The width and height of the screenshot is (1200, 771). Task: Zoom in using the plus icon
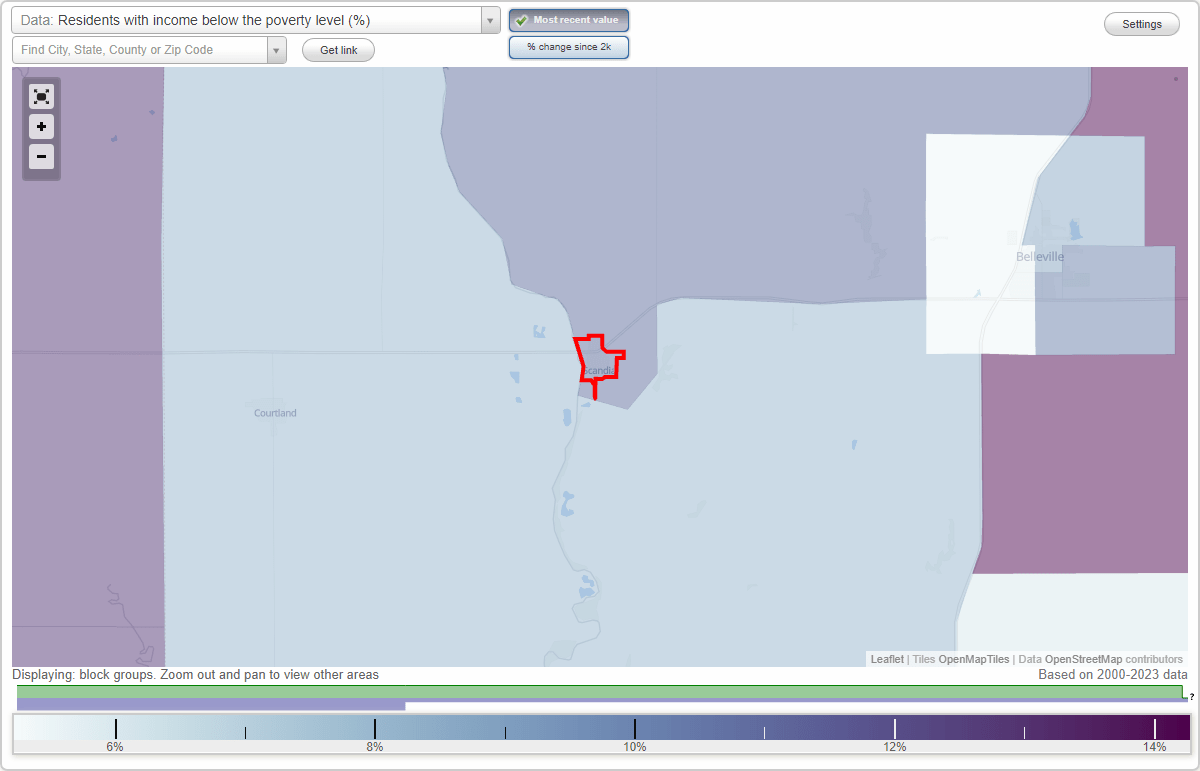[41, 126]
